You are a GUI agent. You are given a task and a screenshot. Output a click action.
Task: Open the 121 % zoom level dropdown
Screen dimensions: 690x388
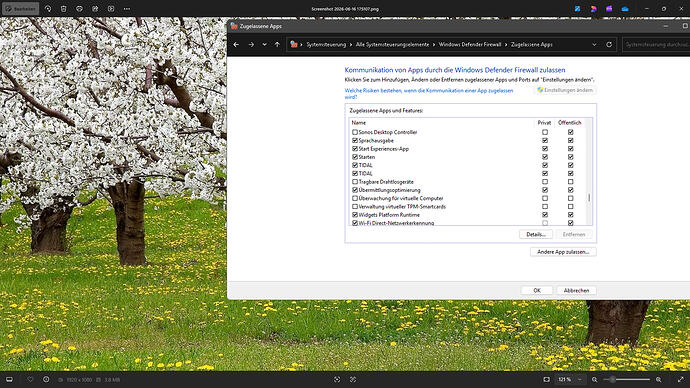pyautogui.click(x=580, y=379)
